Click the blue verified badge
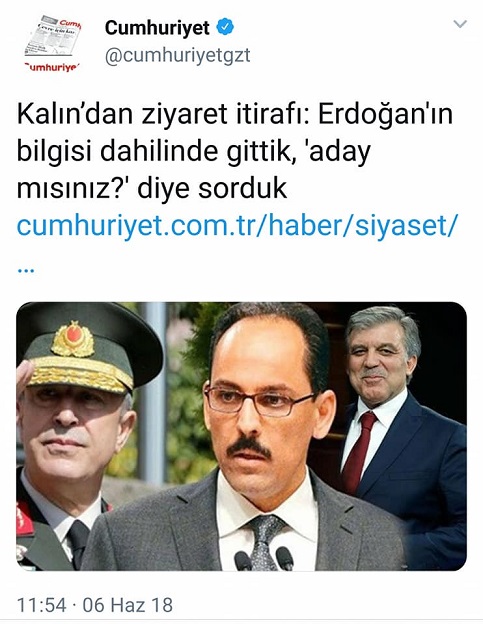The image size is (483, 624). click(x=225, y=27)
